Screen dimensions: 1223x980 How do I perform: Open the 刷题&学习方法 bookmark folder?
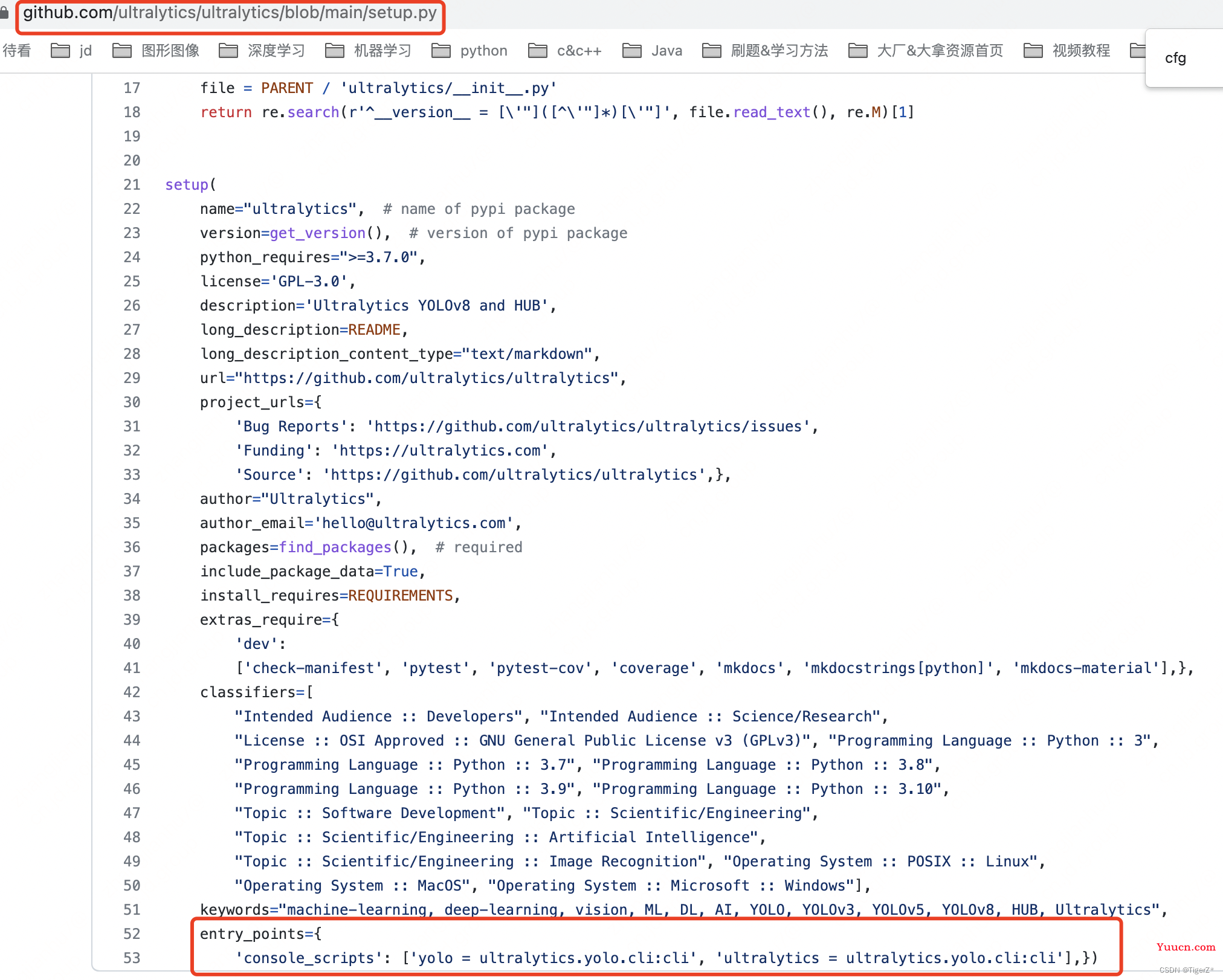765,51
